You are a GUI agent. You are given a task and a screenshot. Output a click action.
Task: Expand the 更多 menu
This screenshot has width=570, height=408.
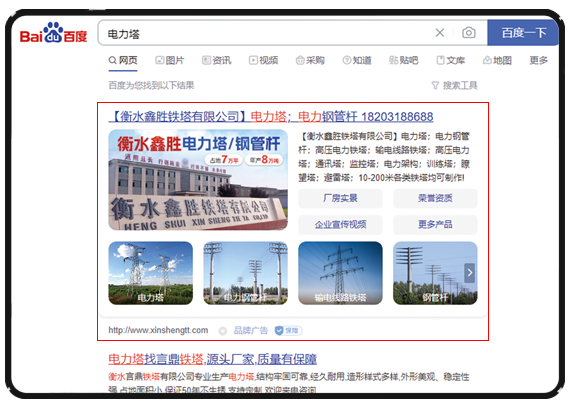click(539, 60)
